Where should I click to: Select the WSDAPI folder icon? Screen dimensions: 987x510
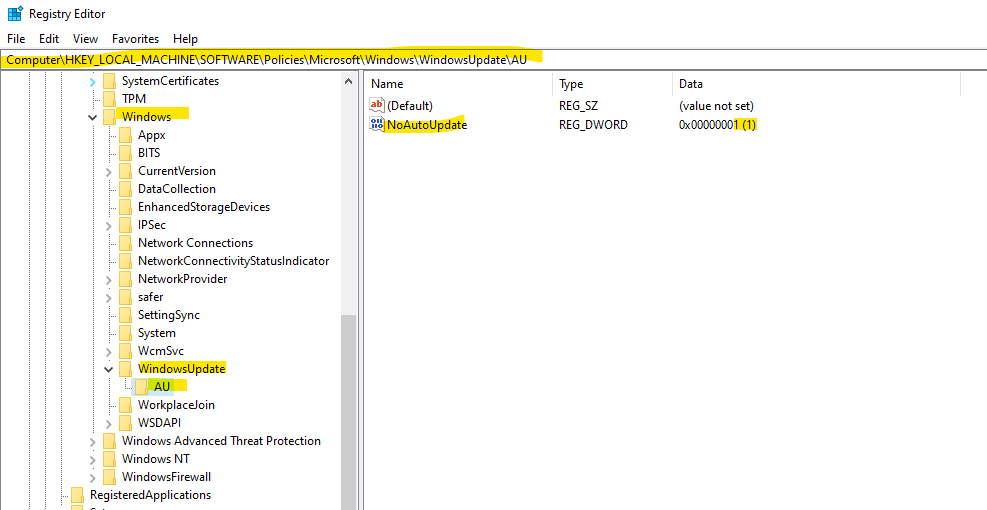click(x=126, y=422)
